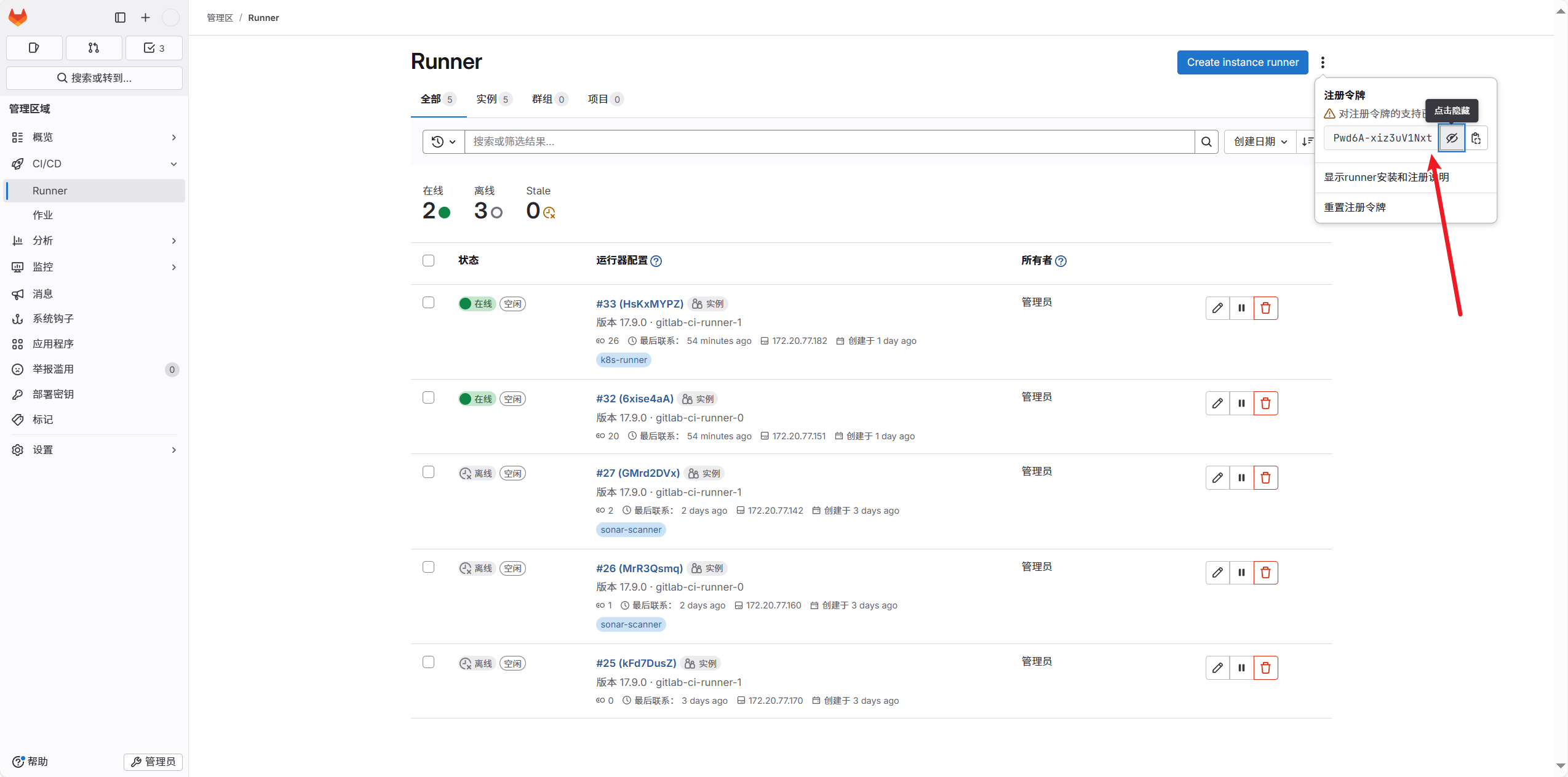Copy the registration token with the copy icon

click(1476, 137)
